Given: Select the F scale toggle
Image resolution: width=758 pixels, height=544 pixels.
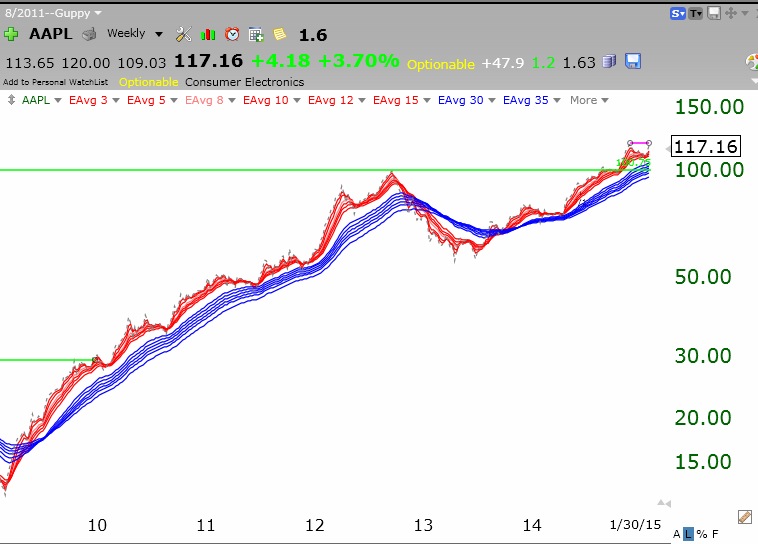Looking at the screenshot, I should (x=715, y=534).
